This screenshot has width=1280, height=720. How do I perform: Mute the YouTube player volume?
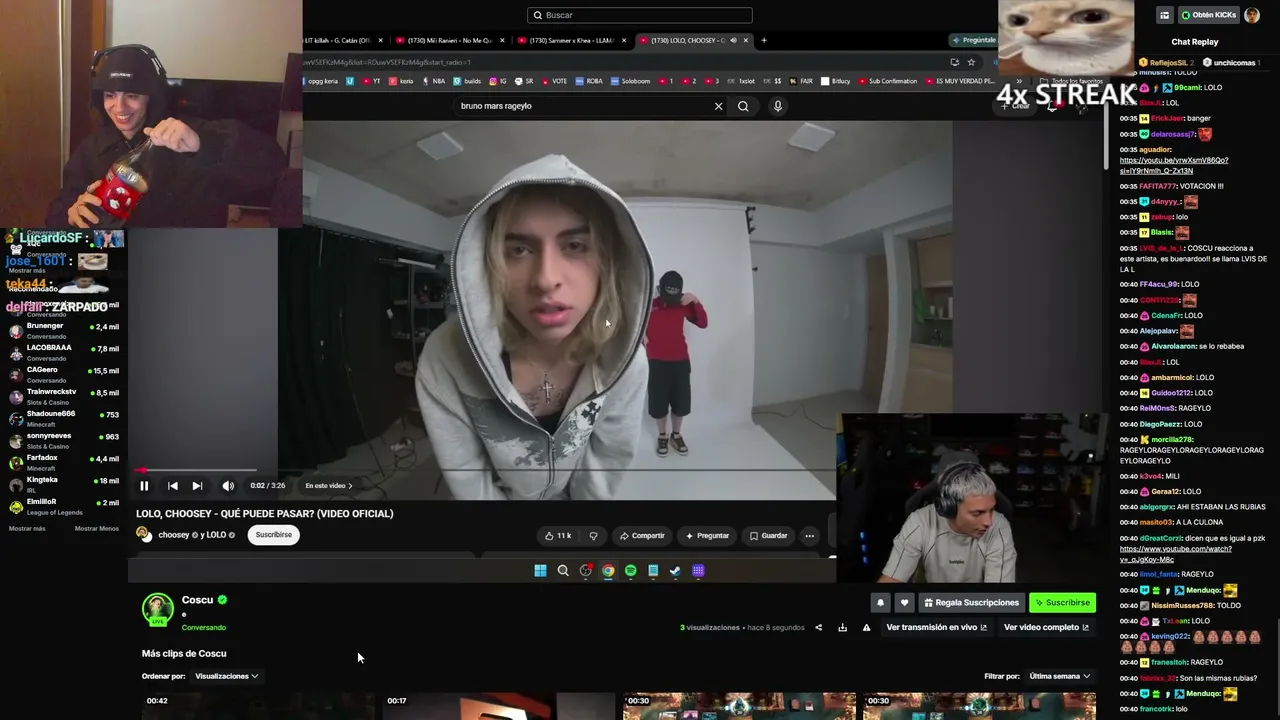click(x=228, y=486)
